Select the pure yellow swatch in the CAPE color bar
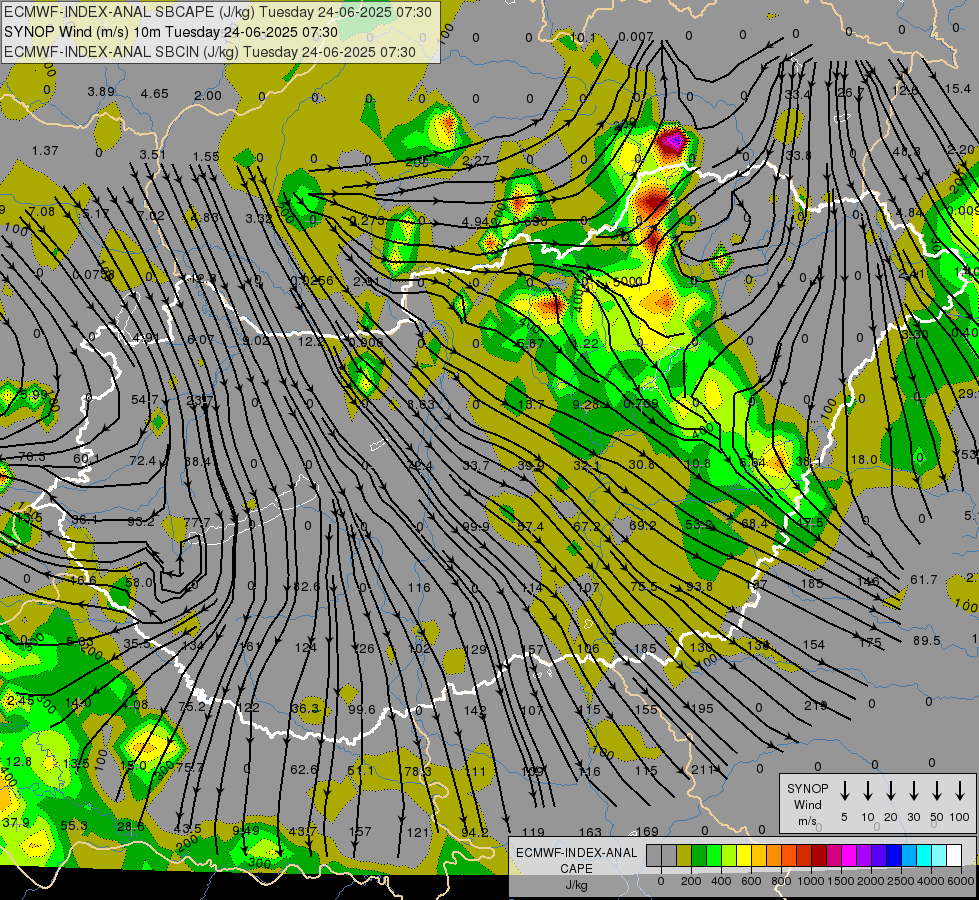Image resolution: width=979 pixels, height=900 pixels. (744, 855)
